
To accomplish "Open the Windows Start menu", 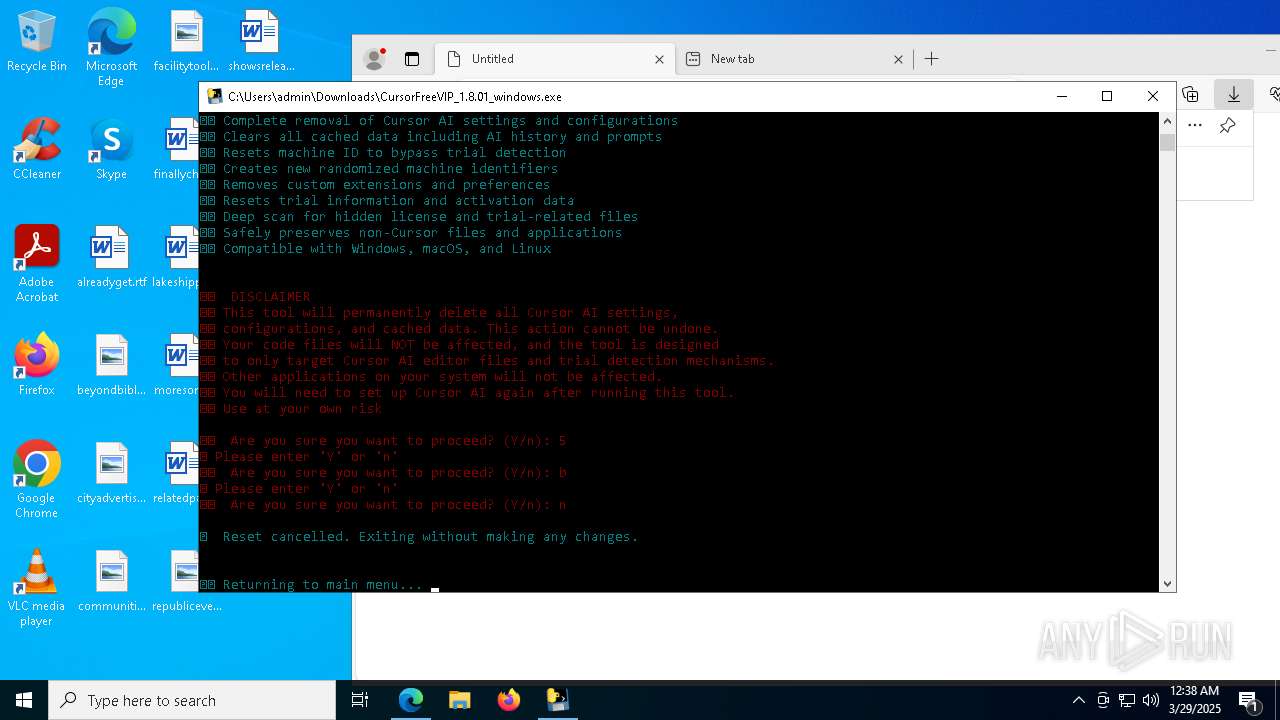I will [24, 700].
